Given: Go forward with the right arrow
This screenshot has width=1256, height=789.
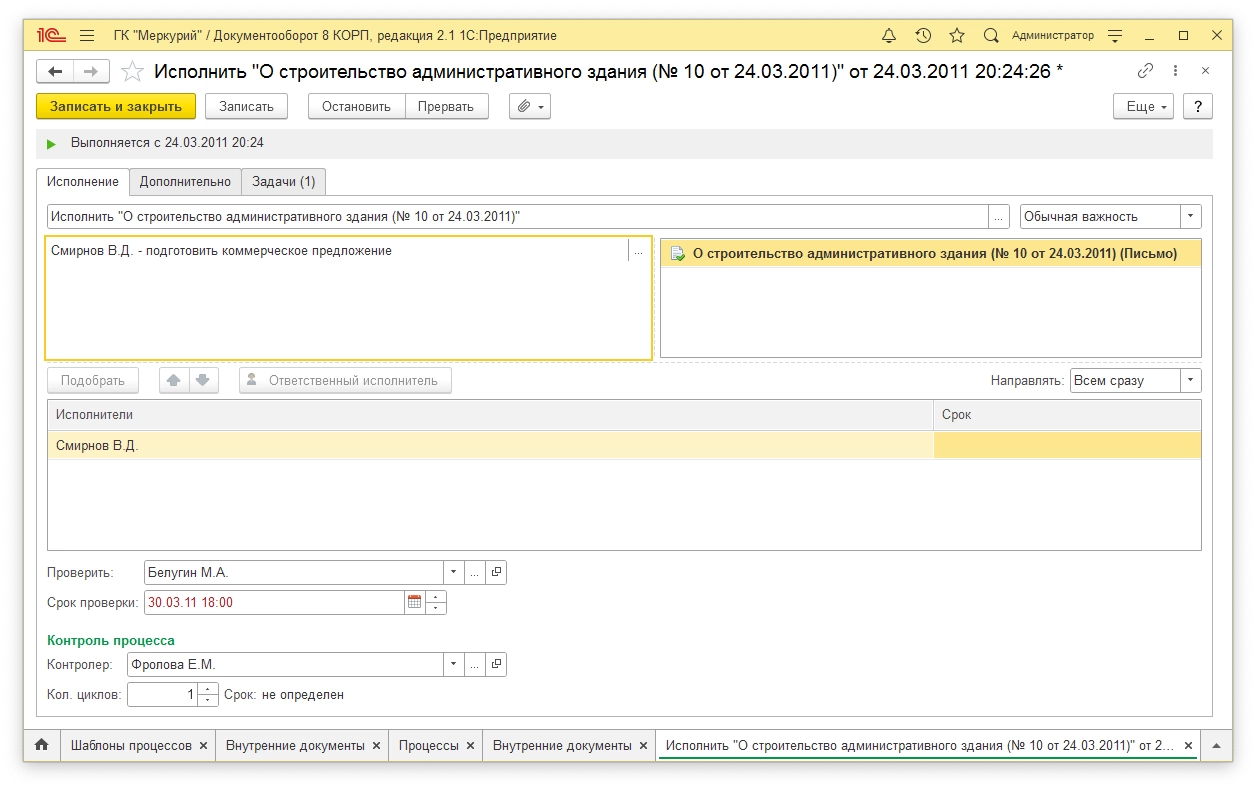Looking at the screenshot, I should click(91, 71).
